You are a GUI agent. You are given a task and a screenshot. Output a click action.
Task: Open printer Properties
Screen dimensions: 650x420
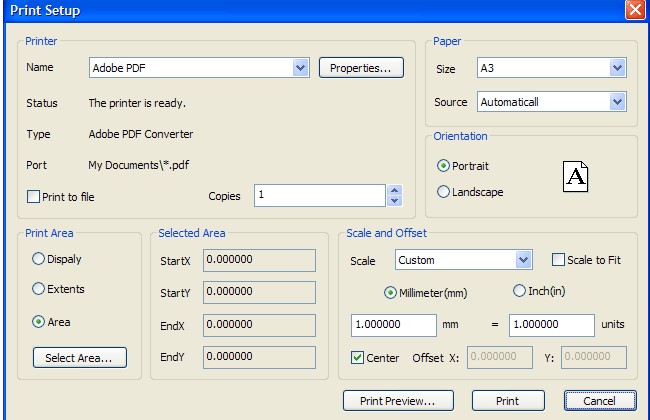click(361, 68)
